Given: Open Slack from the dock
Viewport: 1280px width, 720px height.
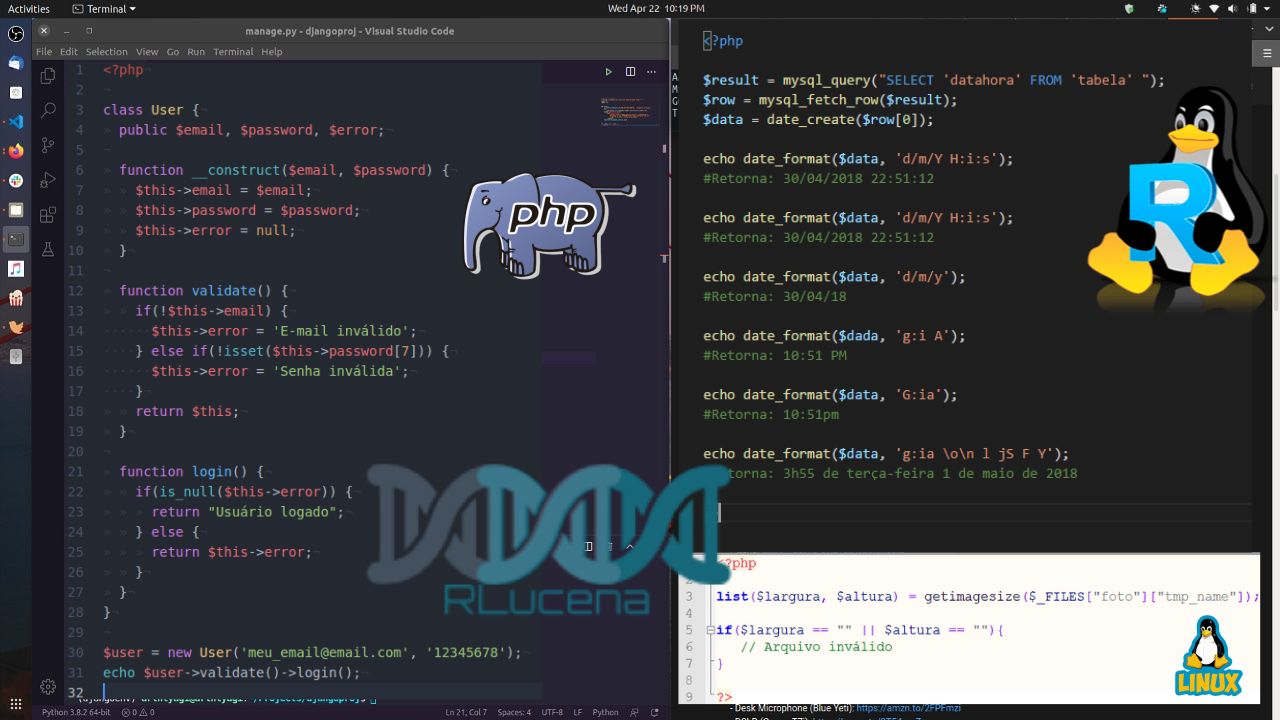Looking at the screenshot, I should pos(16,181).
